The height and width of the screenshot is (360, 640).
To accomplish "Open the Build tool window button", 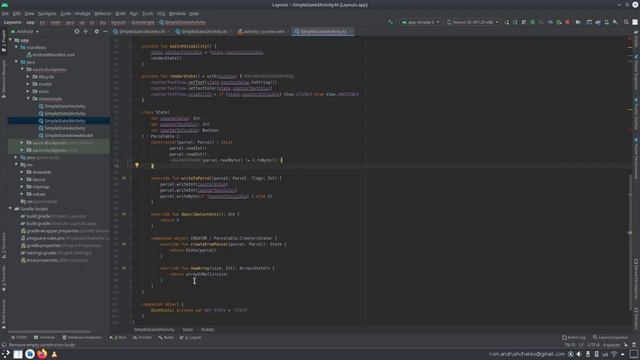I will pos(166,338).
